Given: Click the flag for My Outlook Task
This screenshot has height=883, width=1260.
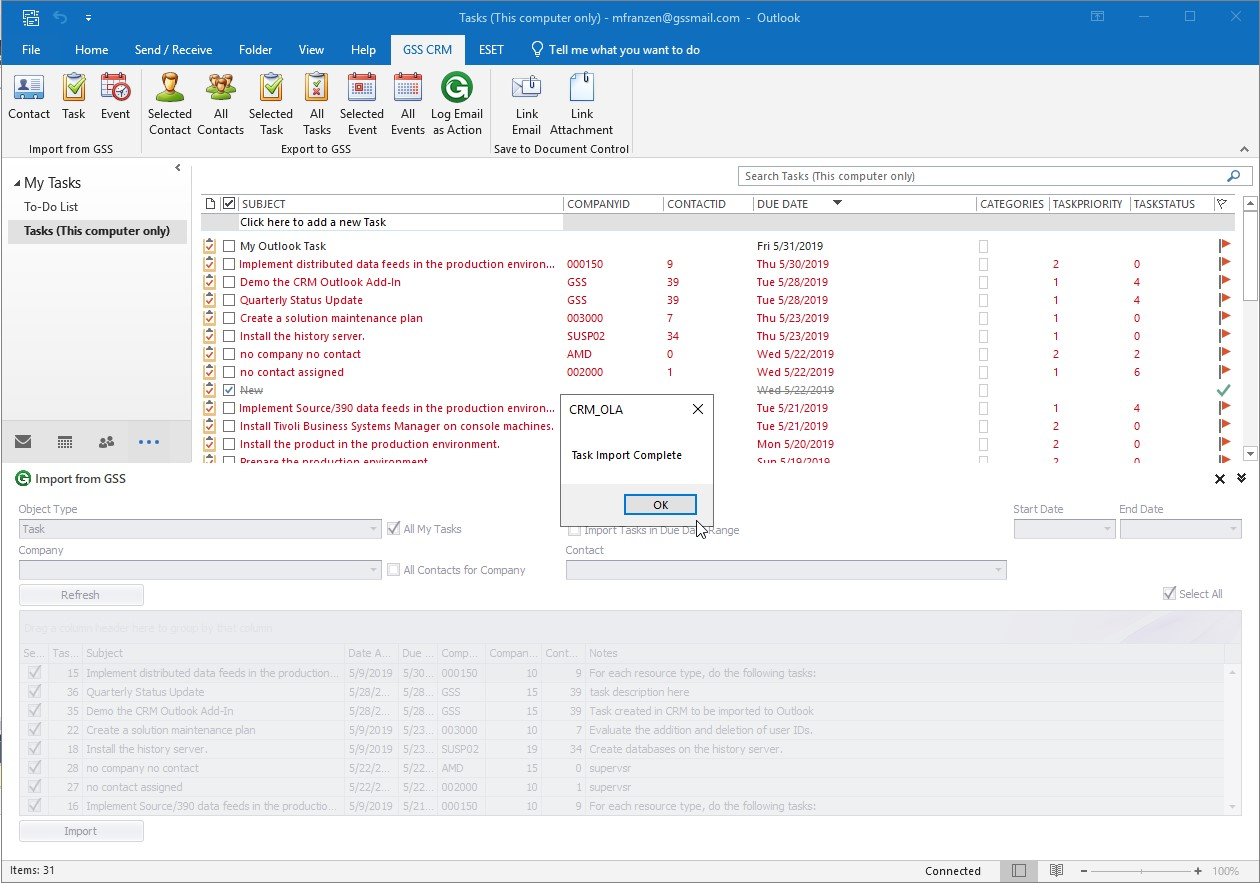Looking at the screenshot, I should [1224, 245].
